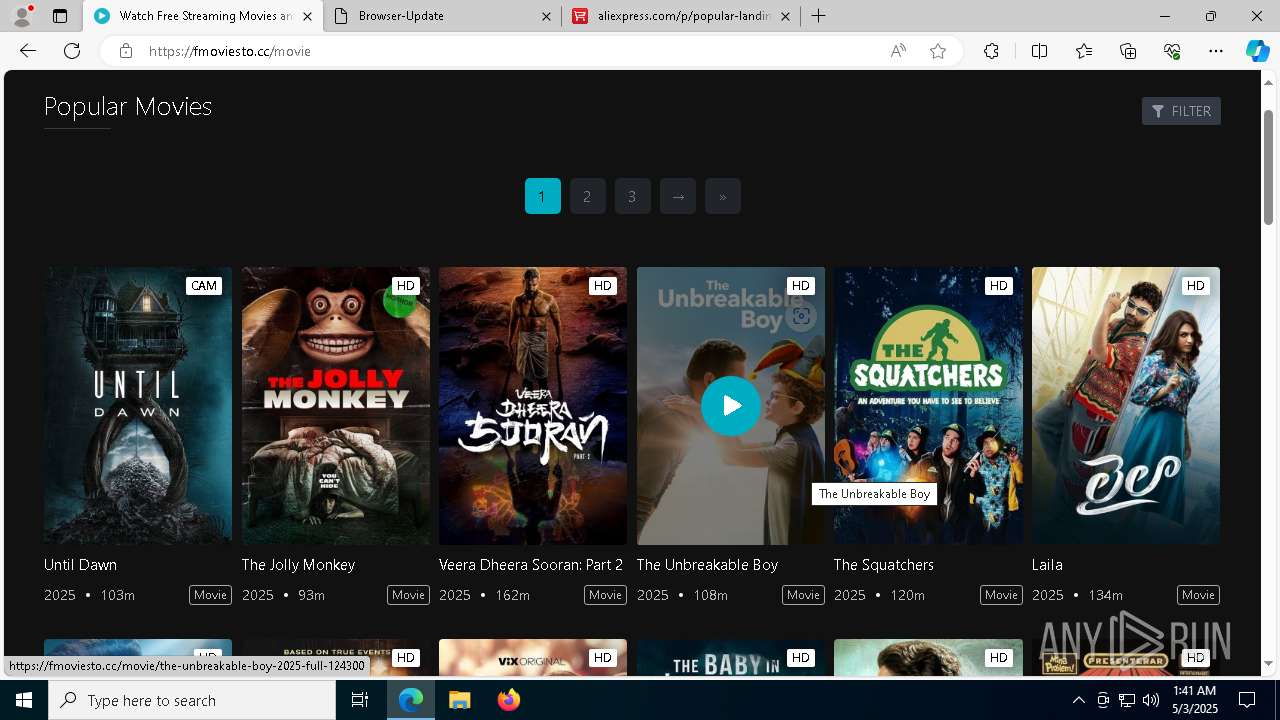Open Veera Dheera Sooran poster
1280x720 pixels.
[x=533, y=405]
